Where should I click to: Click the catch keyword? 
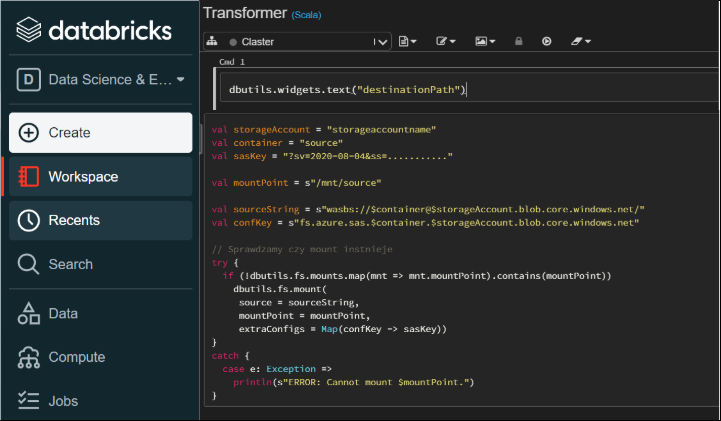pos(225,356)
